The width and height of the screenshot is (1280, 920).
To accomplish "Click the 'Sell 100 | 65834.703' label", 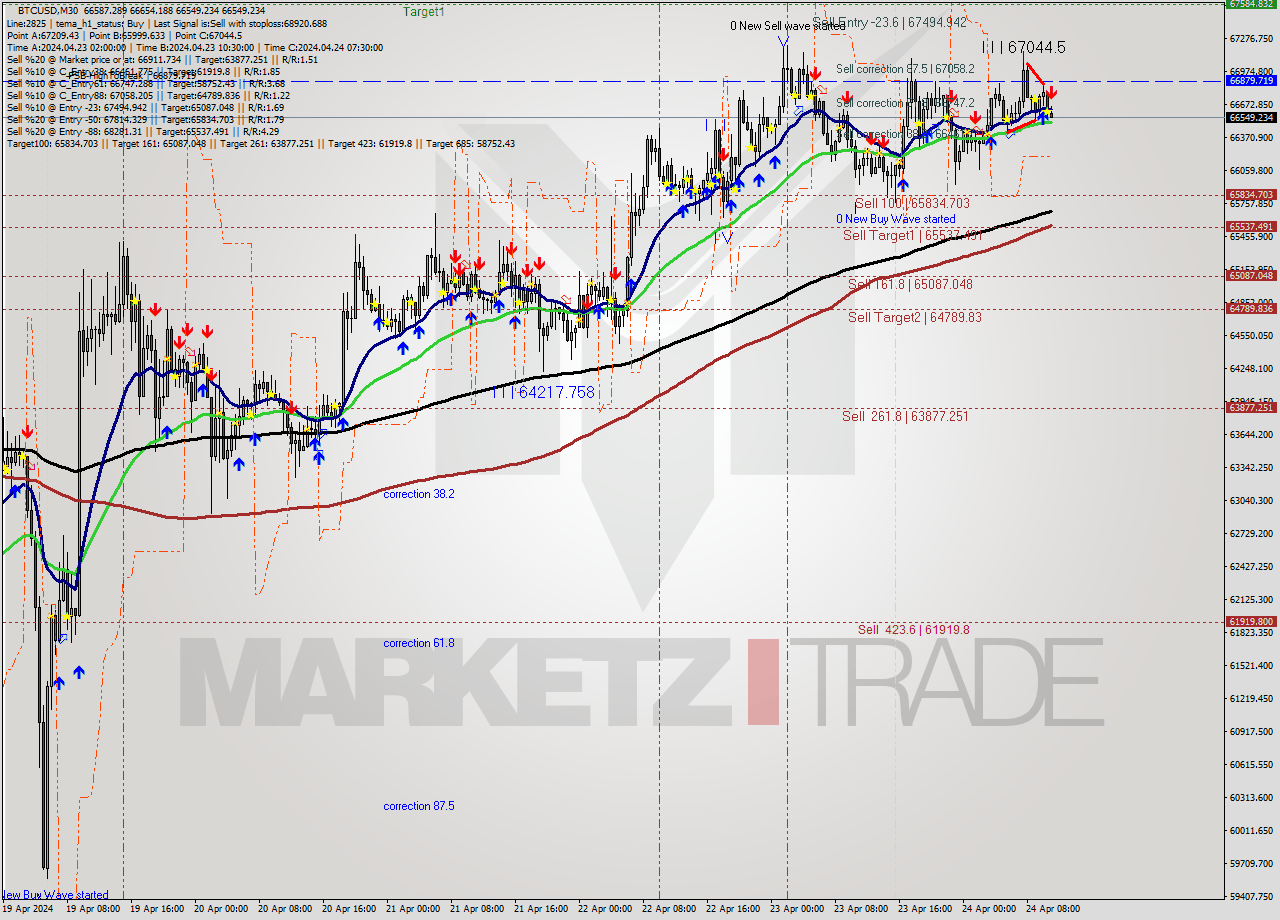I will coord(912,203).
